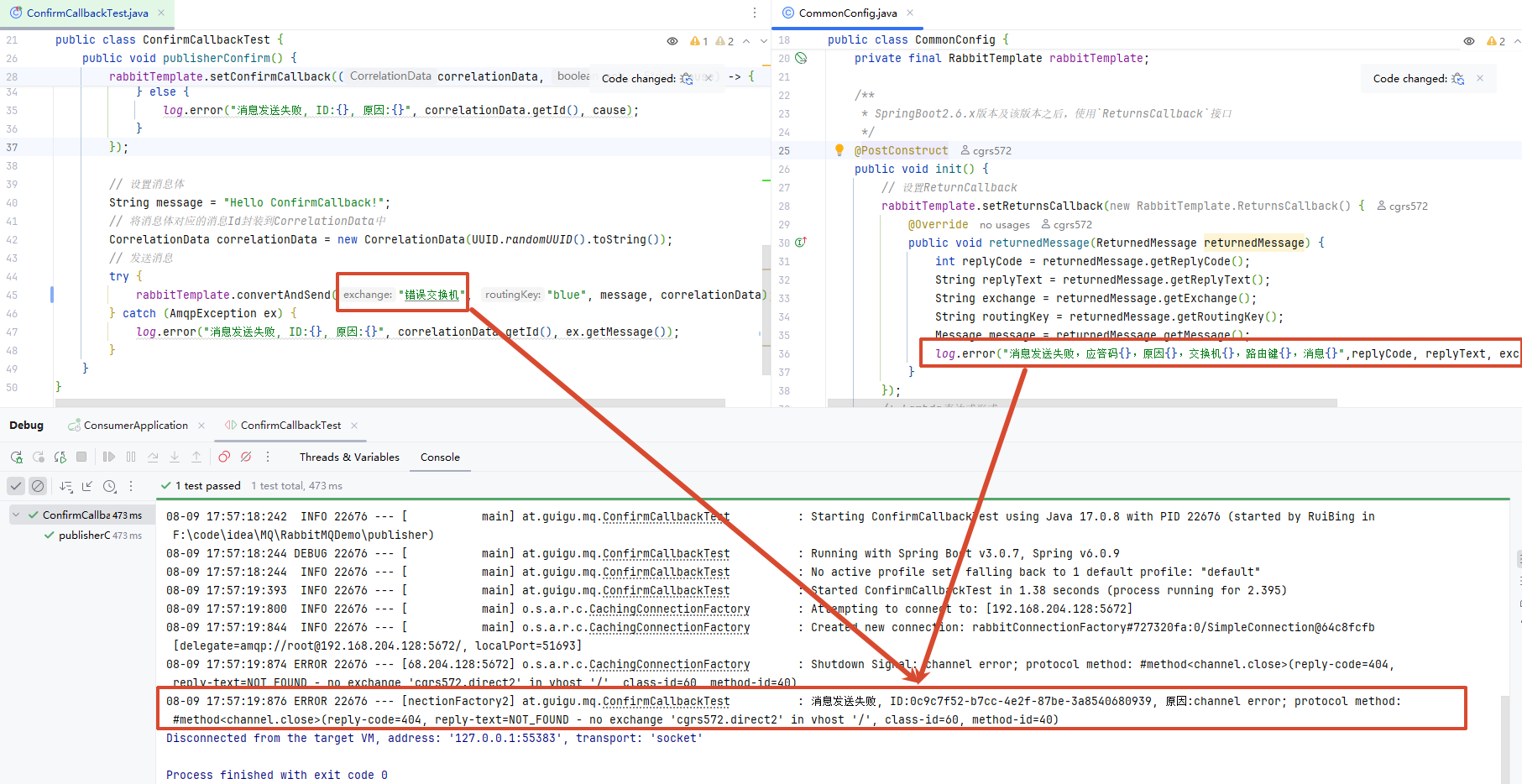Toggle auto-test rerun icon in Debug toolbar
Screen dimensions: 1522x784
60,457
